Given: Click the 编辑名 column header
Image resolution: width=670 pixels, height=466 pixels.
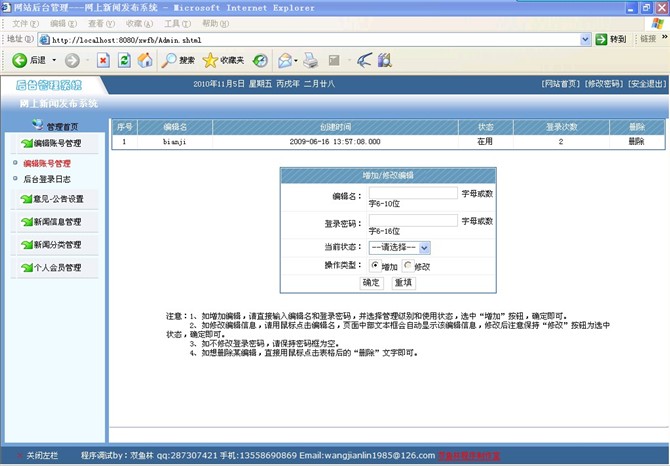Looking at the screenshot, I should 175,127.
